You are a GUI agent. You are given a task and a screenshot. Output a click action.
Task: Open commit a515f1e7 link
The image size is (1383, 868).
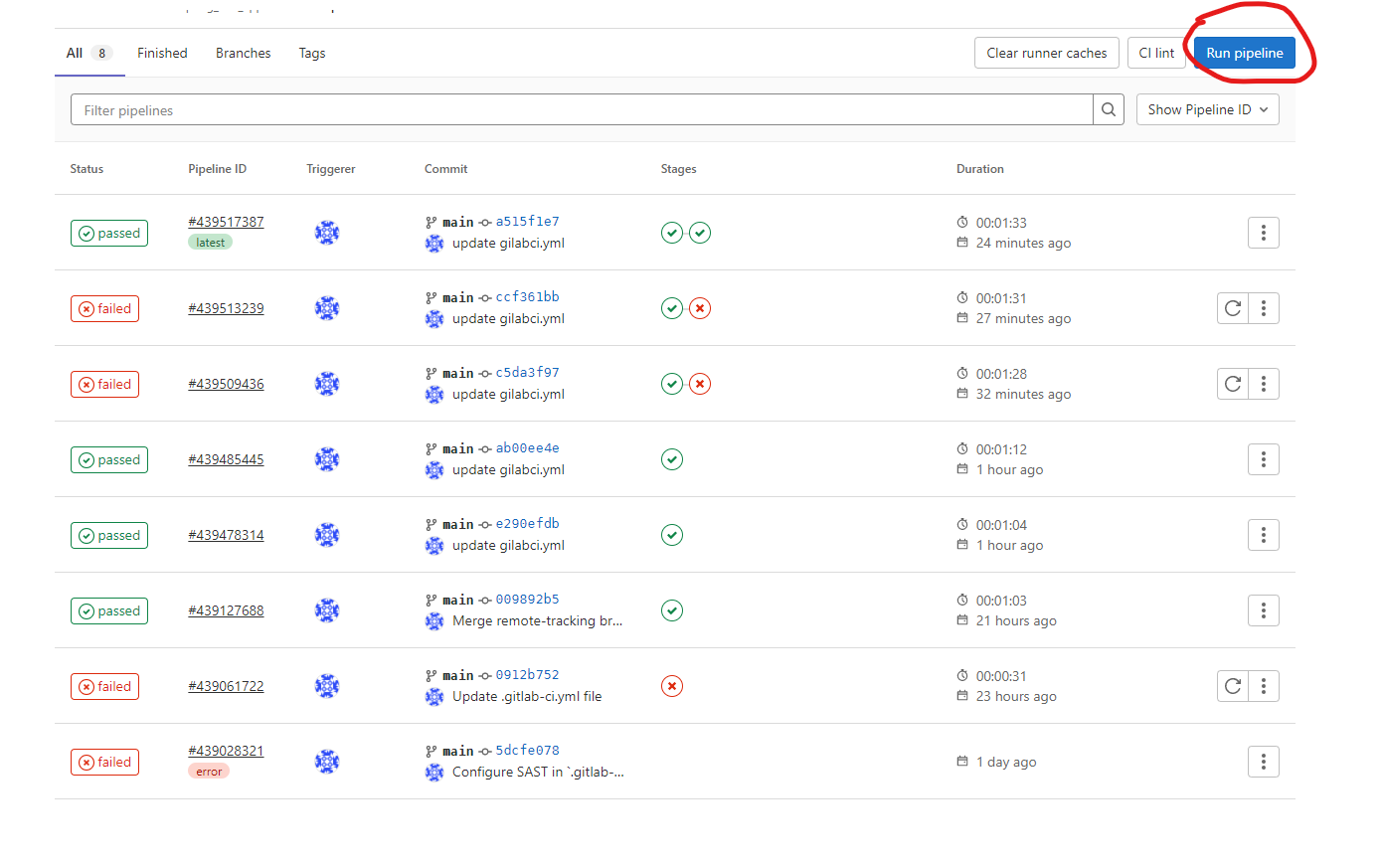coord(527,220)
